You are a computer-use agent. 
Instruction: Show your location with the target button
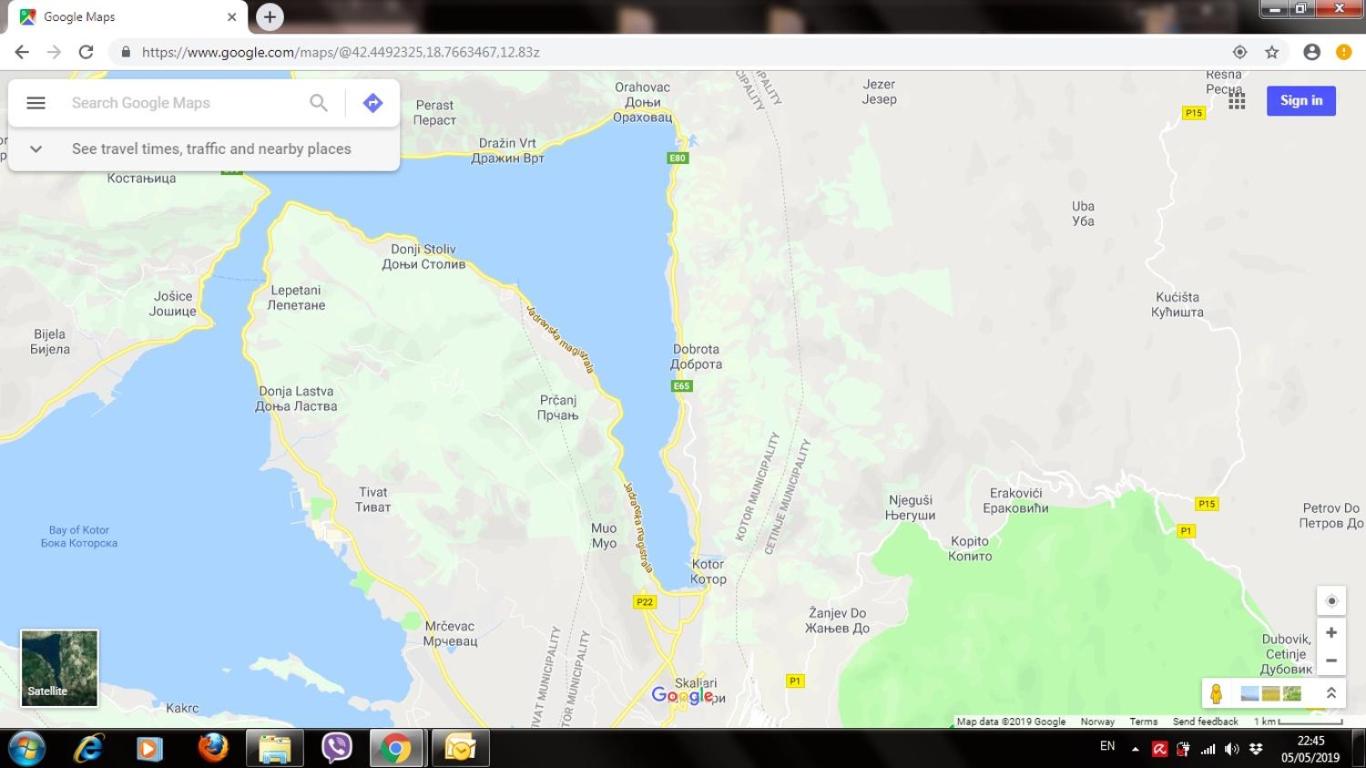[1331, 601]
